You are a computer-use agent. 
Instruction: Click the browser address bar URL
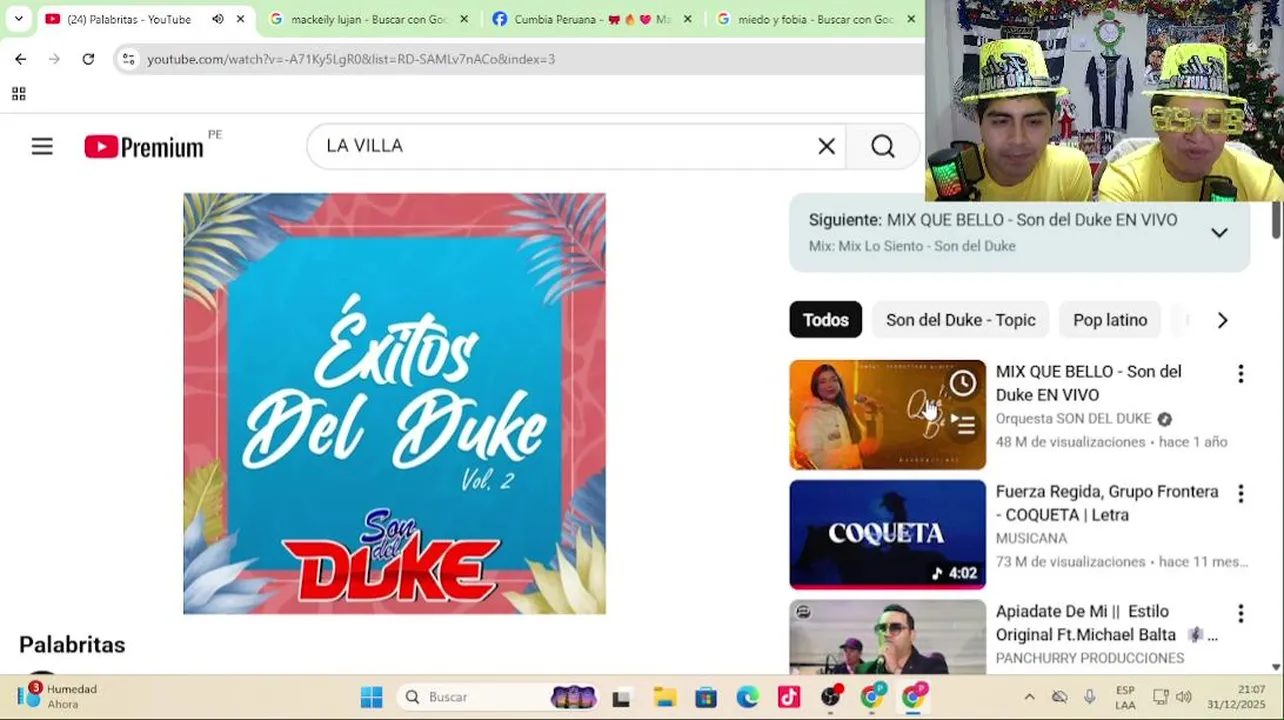click(351, 59)
